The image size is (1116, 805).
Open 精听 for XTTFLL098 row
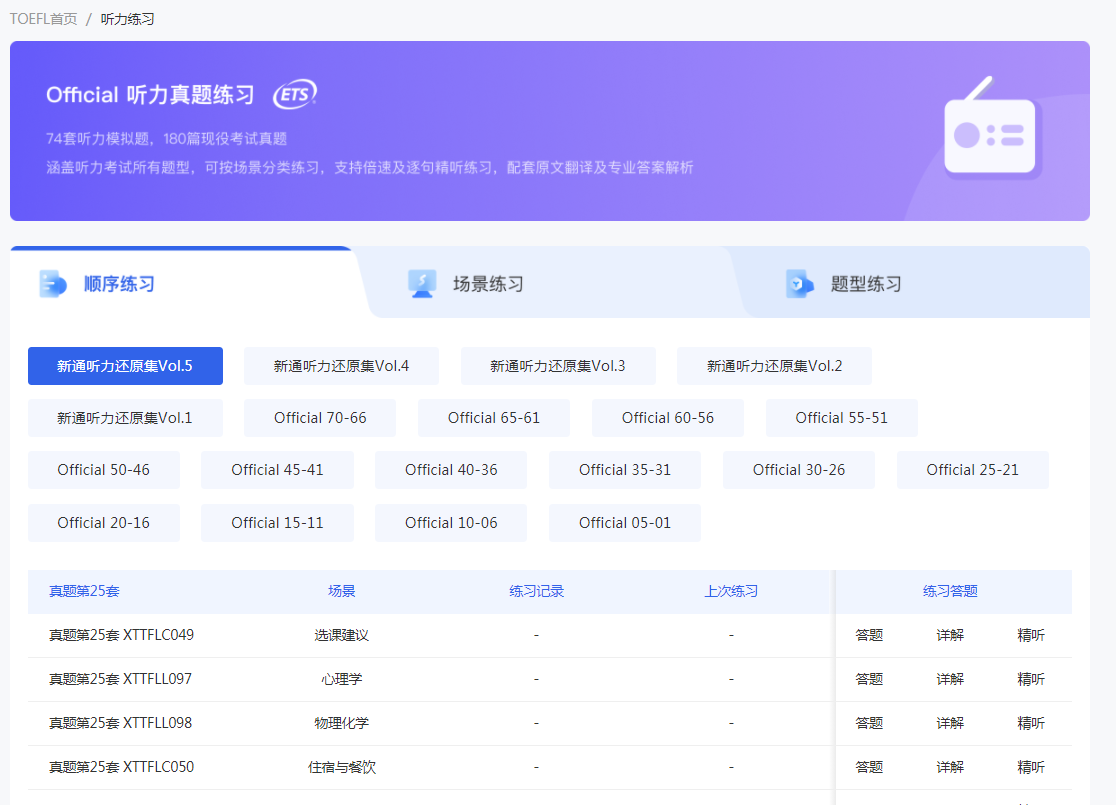coord(1031,723)
